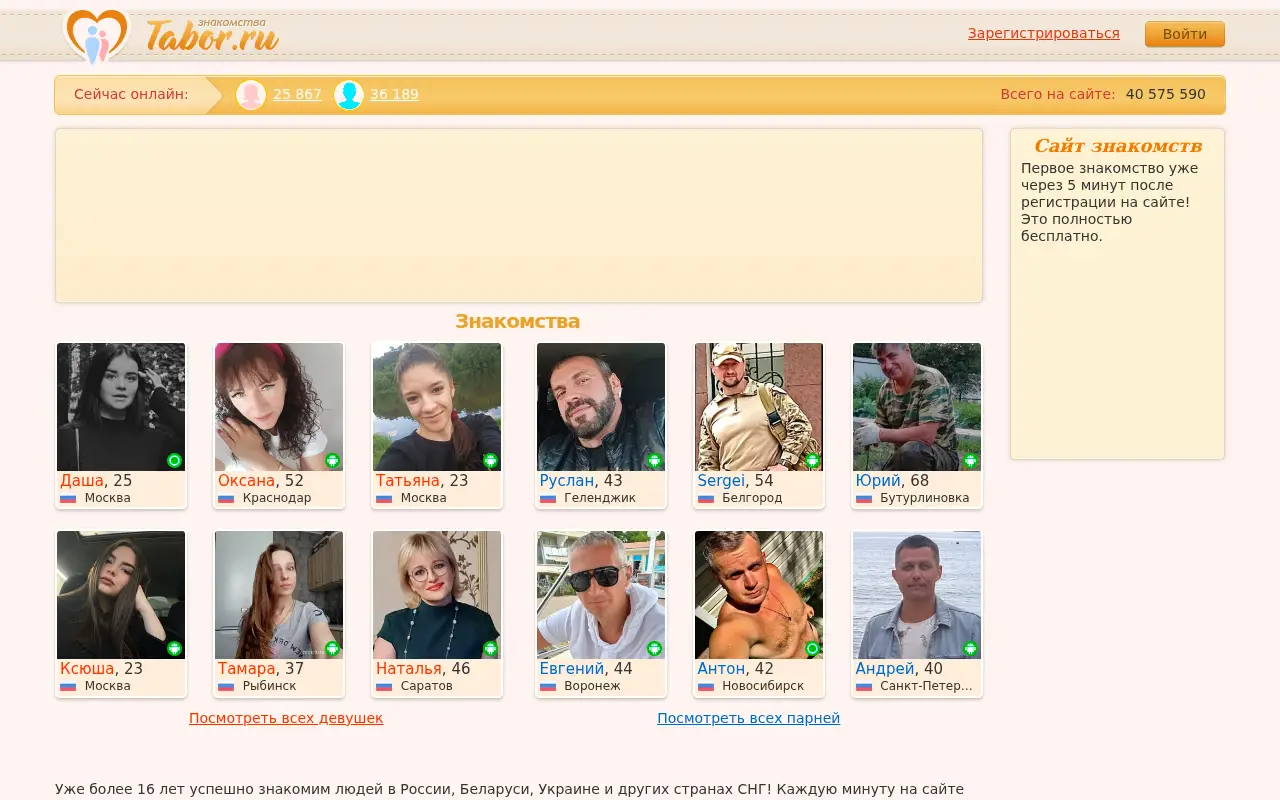This screenshot has width=1280, height=800.
Task: Click the green online indicator on Даша's photo
Action: pos(174,460)
